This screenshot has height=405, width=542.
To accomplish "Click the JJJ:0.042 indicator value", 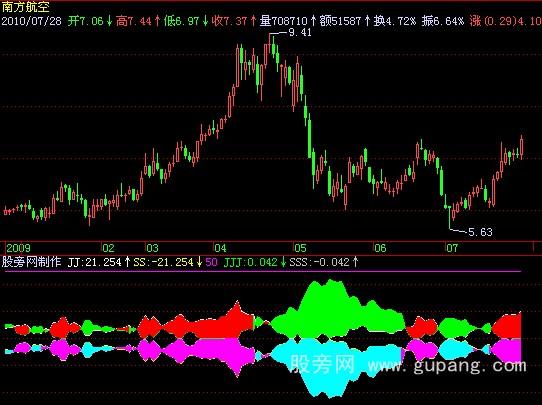I will pyautogui.click(x=250, y=262).
